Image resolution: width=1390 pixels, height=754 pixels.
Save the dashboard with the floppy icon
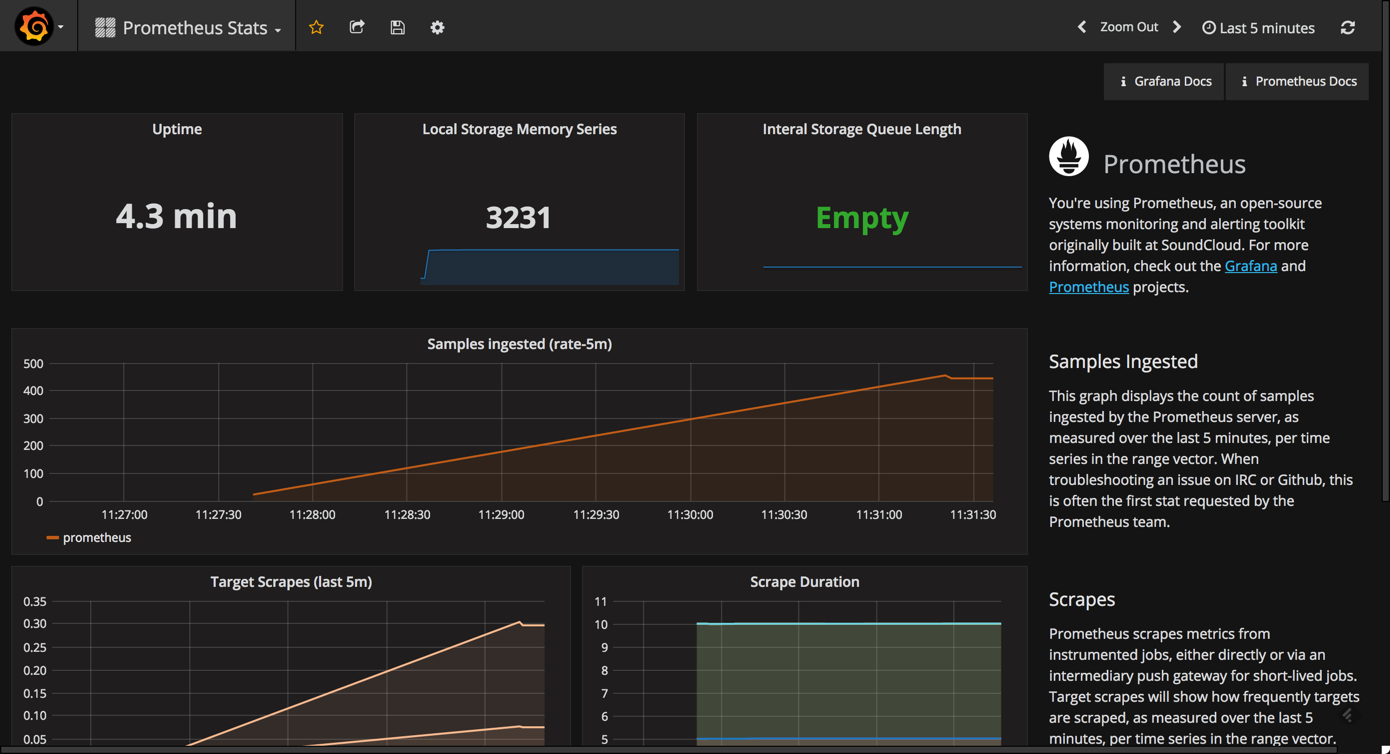(x=397, y=27)
